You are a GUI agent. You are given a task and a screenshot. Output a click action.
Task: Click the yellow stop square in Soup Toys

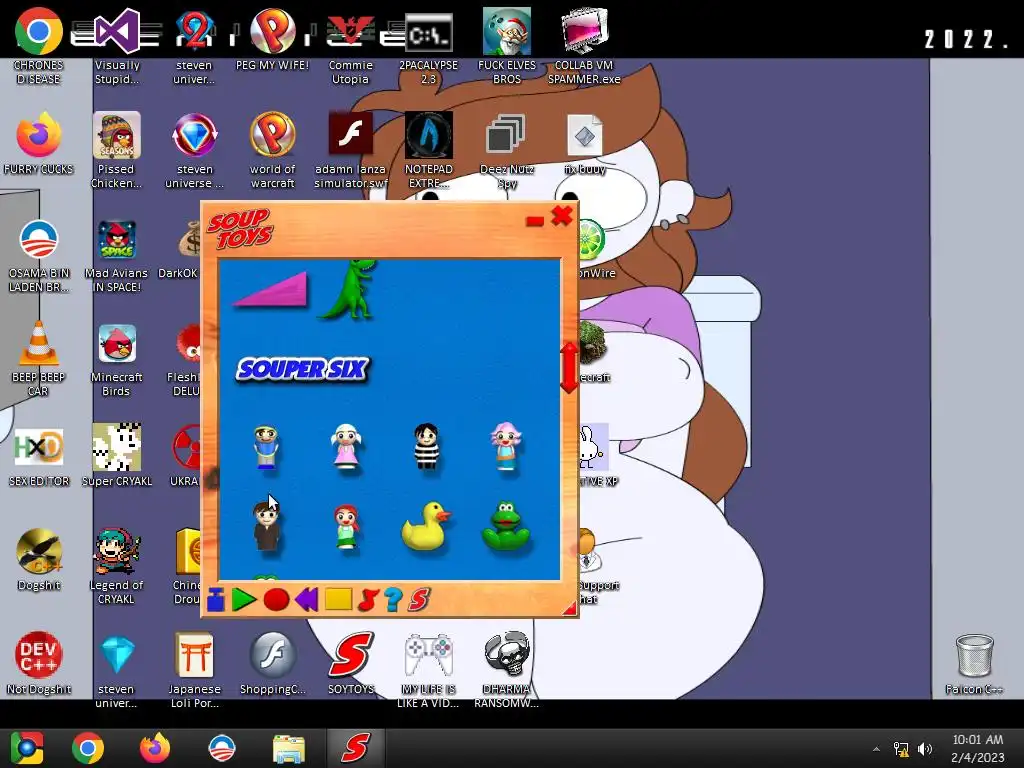(338, 599)
